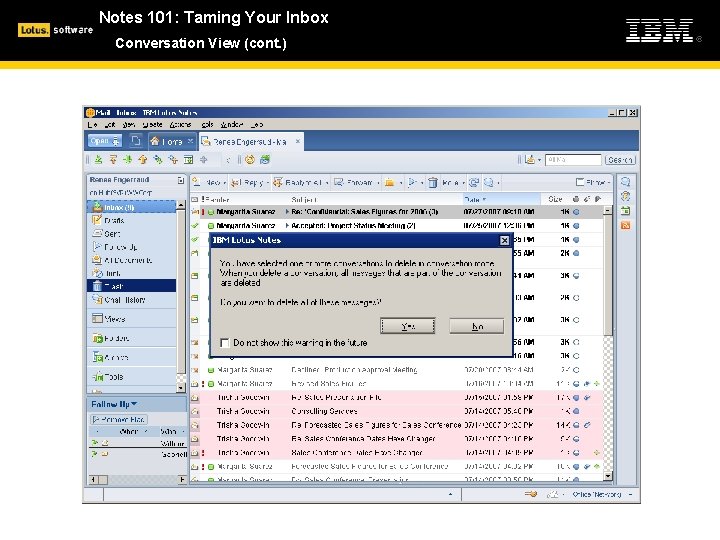720x540 pixels.
Task: Close the Renee Engerraud Mail tab
Action: [x=298, y=141]
